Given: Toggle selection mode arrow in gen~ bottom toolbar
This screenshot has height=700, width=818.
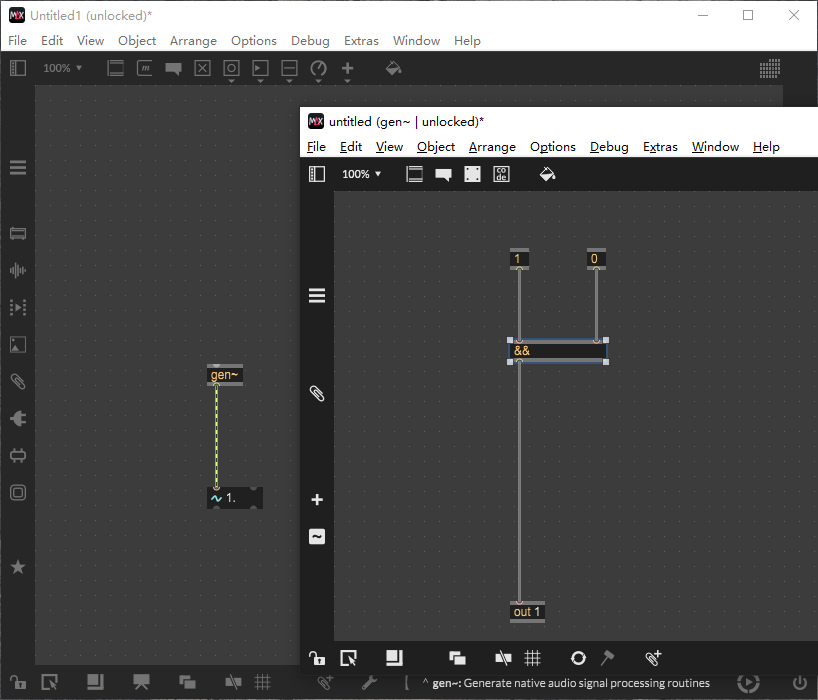Looking at the screenshot, I should click(x=348, y=658).
